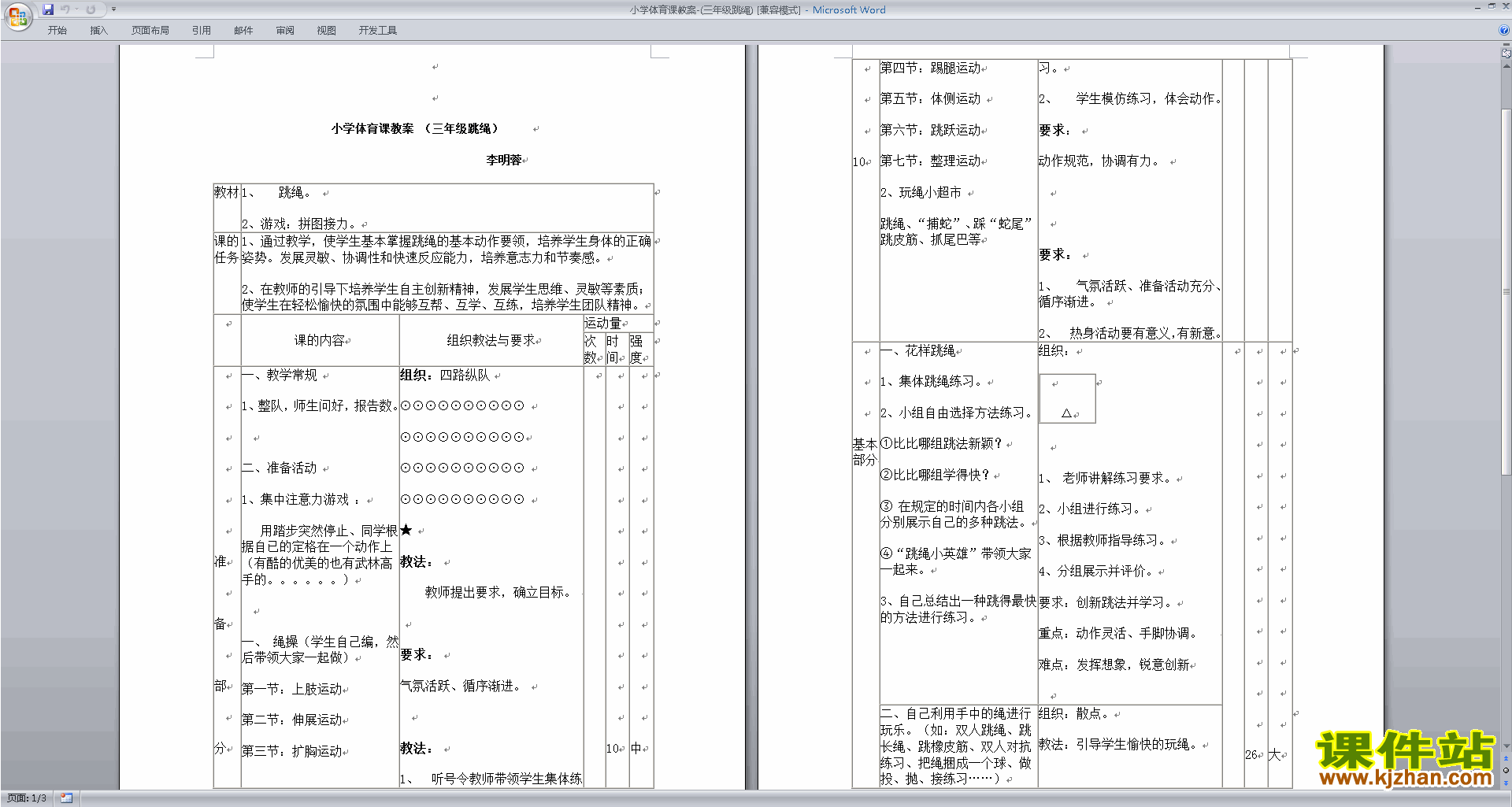Click the vertical scrollbar up arrow
This screenshot has width=1512, height=807.
point(1506,66)
